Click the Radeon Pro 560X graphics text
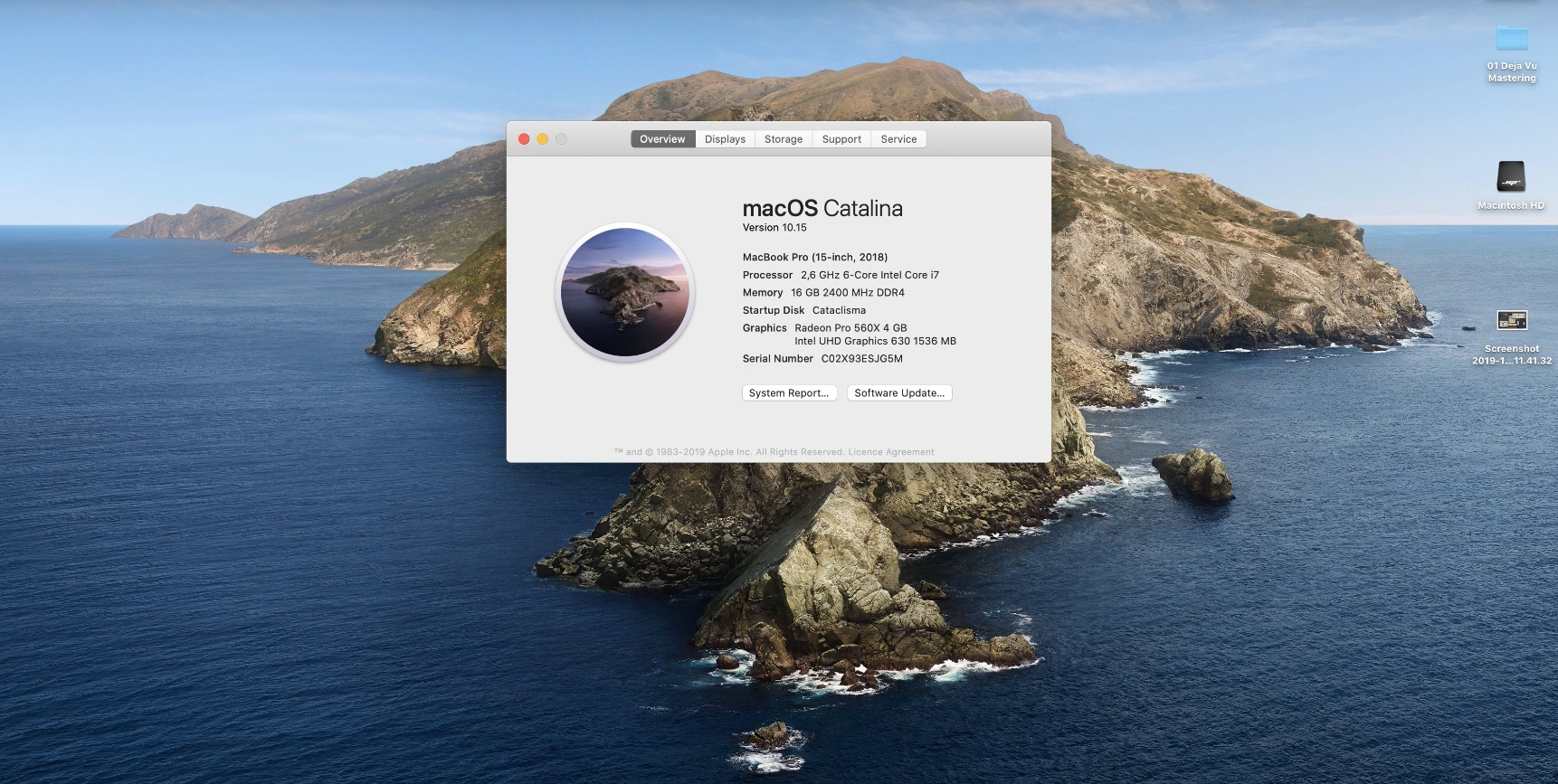 [x=850, y=328]
